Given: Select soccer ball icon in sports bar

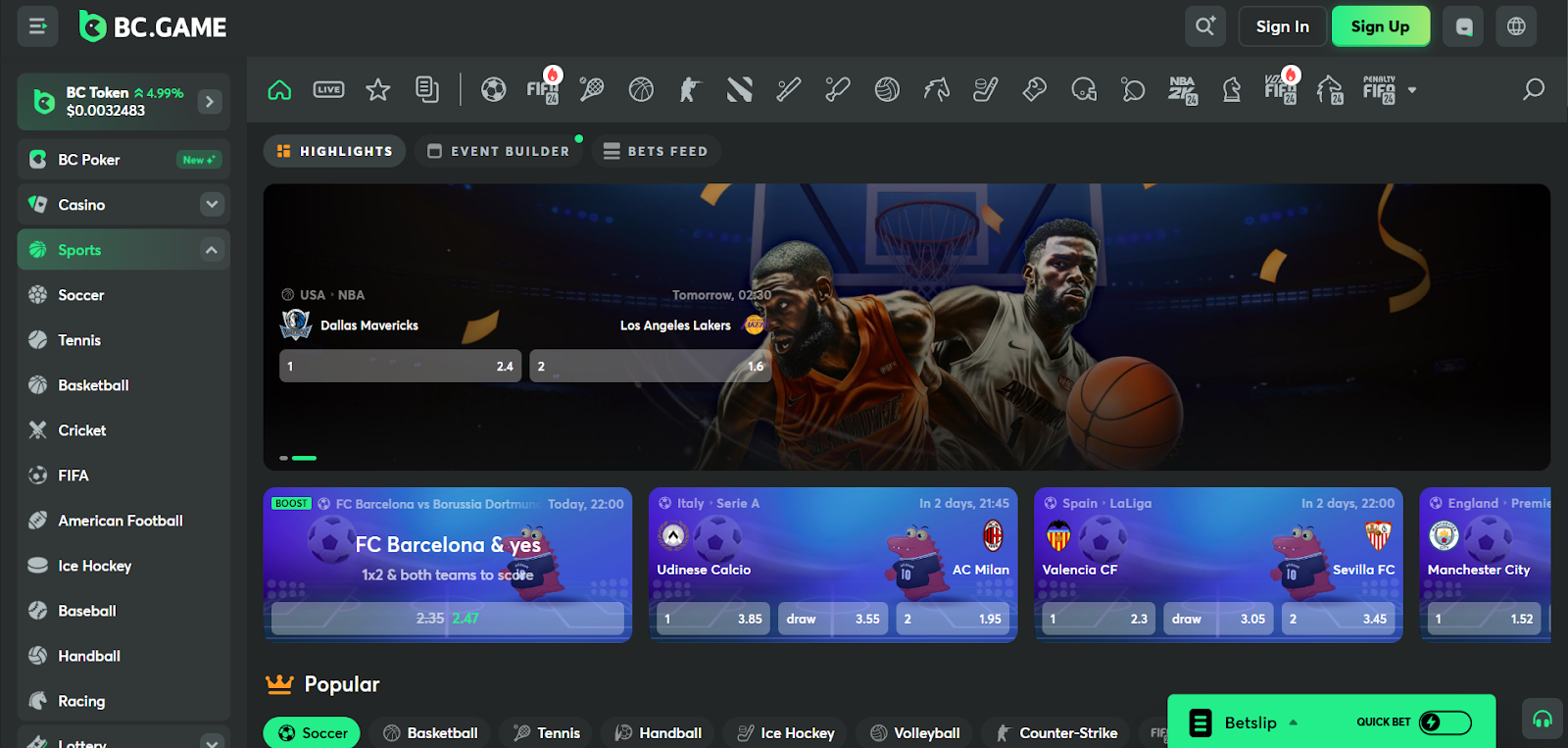Looking at the screenshot, I should tap(494, 90).
